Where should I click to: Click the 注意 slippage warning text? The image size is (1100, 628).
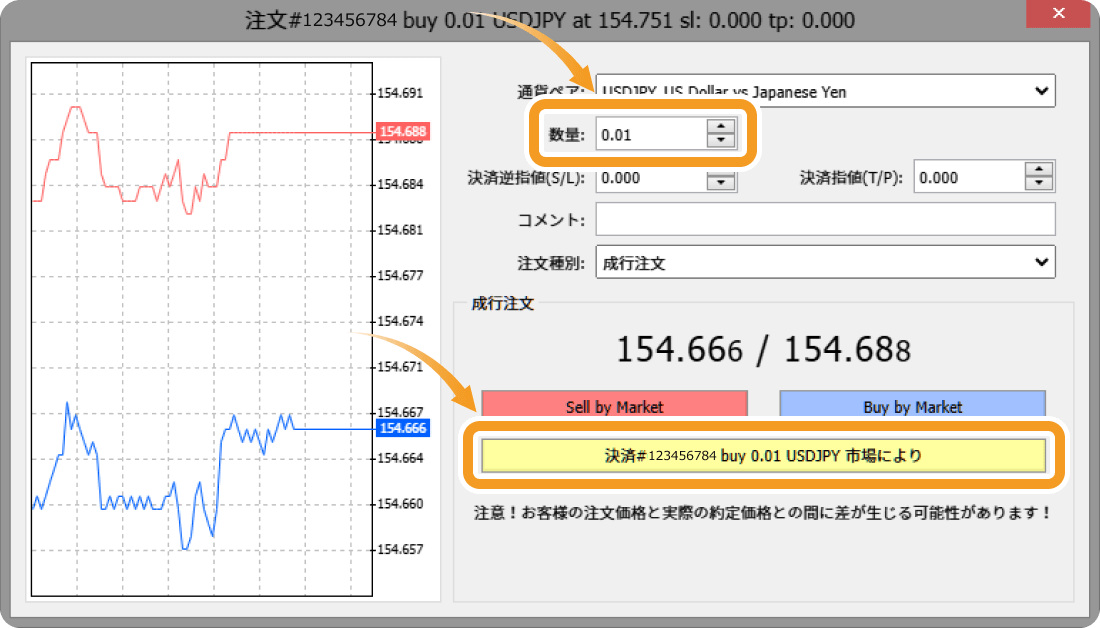(763, 513)
